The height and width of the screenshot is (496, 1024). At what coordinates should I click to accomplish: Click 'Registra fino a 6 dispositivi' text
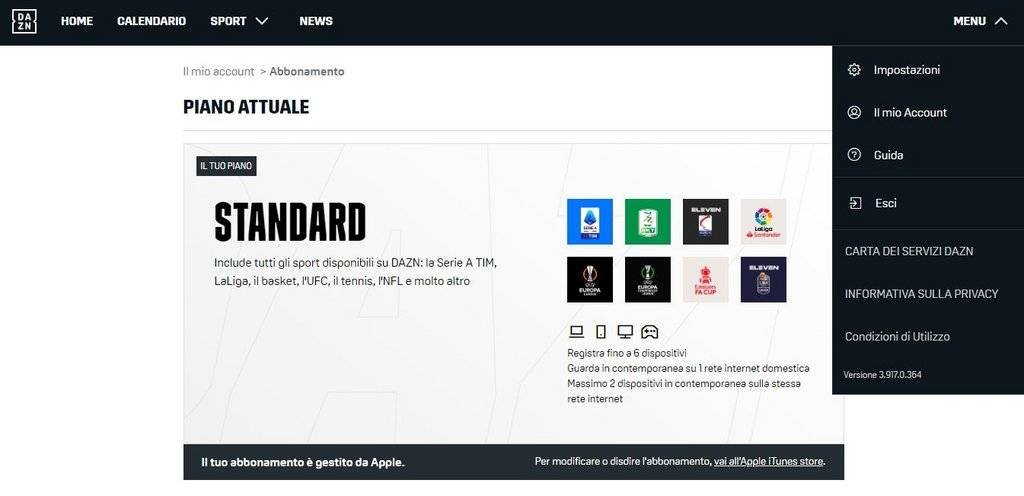[x=627, y=353]
